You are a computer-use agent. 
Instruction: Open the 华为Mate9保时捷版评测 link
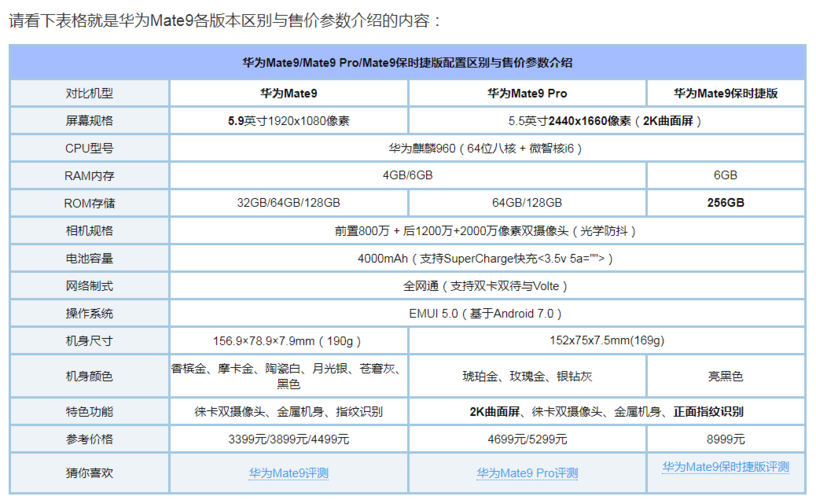725,467
